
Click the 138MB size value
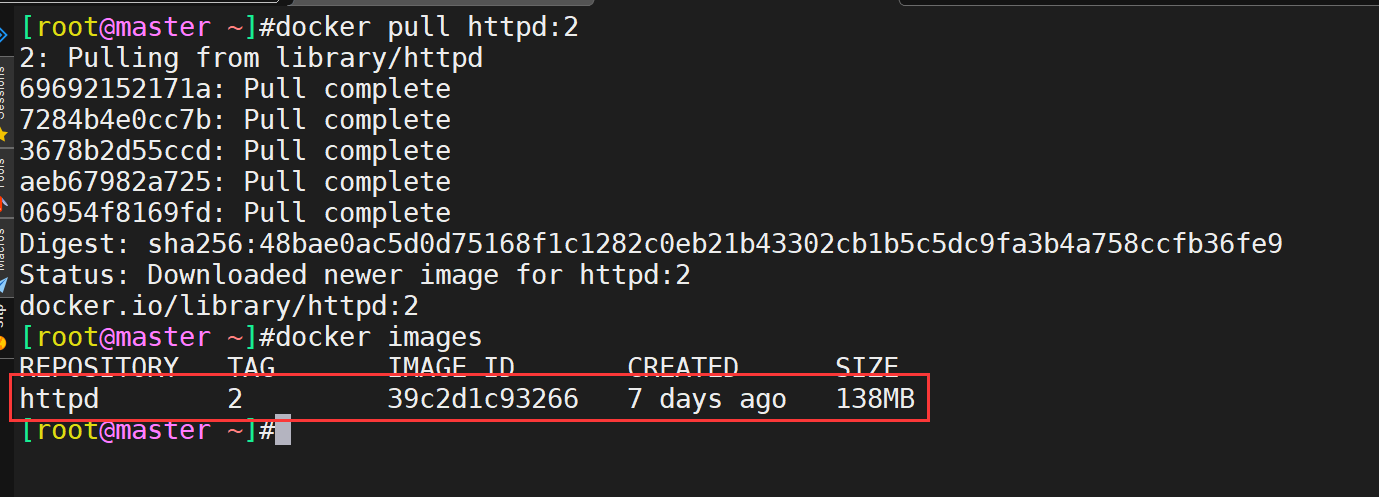(x=875, y=399)
